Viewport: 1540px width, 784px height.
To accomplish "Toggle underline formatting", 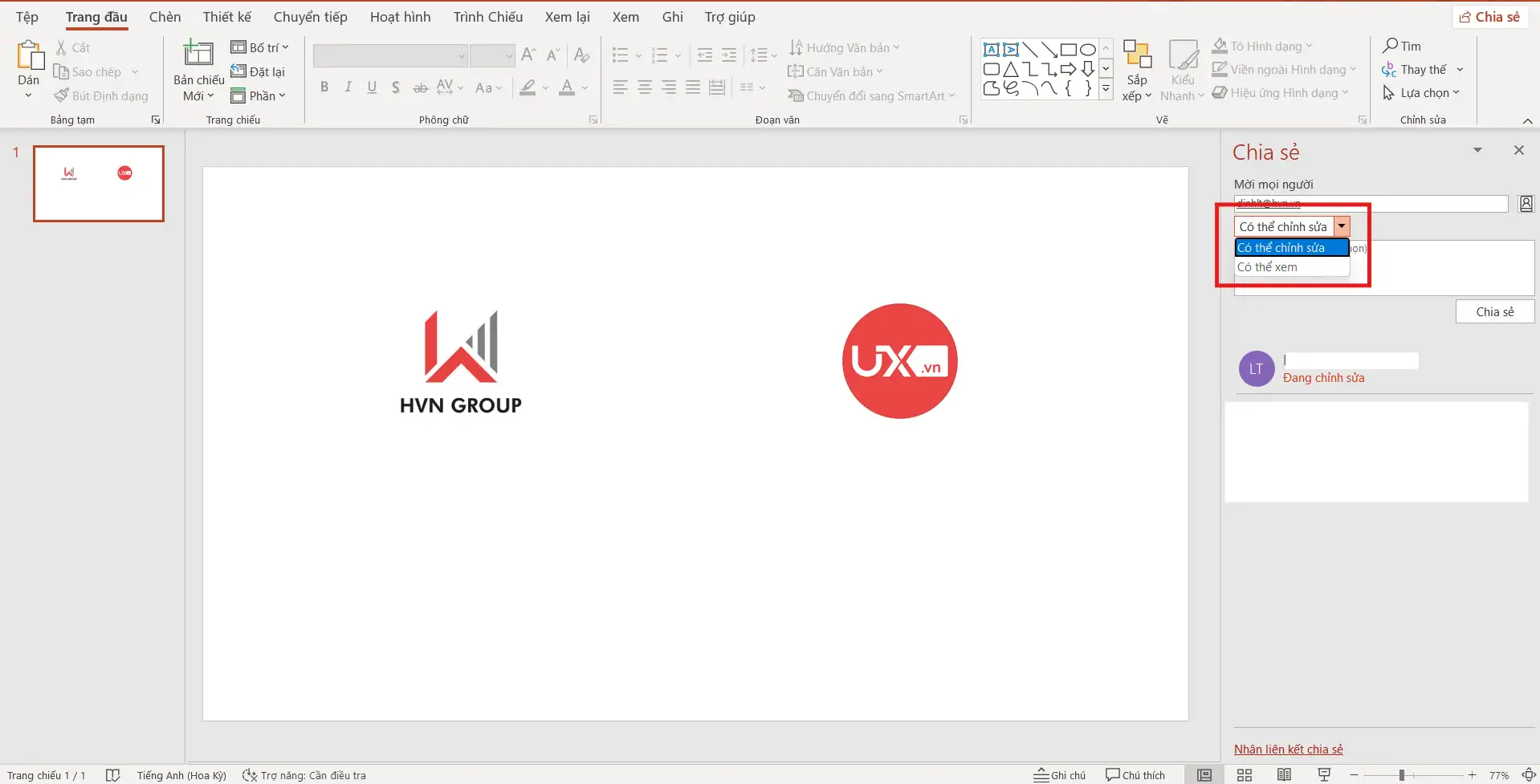I will (371, 87).
